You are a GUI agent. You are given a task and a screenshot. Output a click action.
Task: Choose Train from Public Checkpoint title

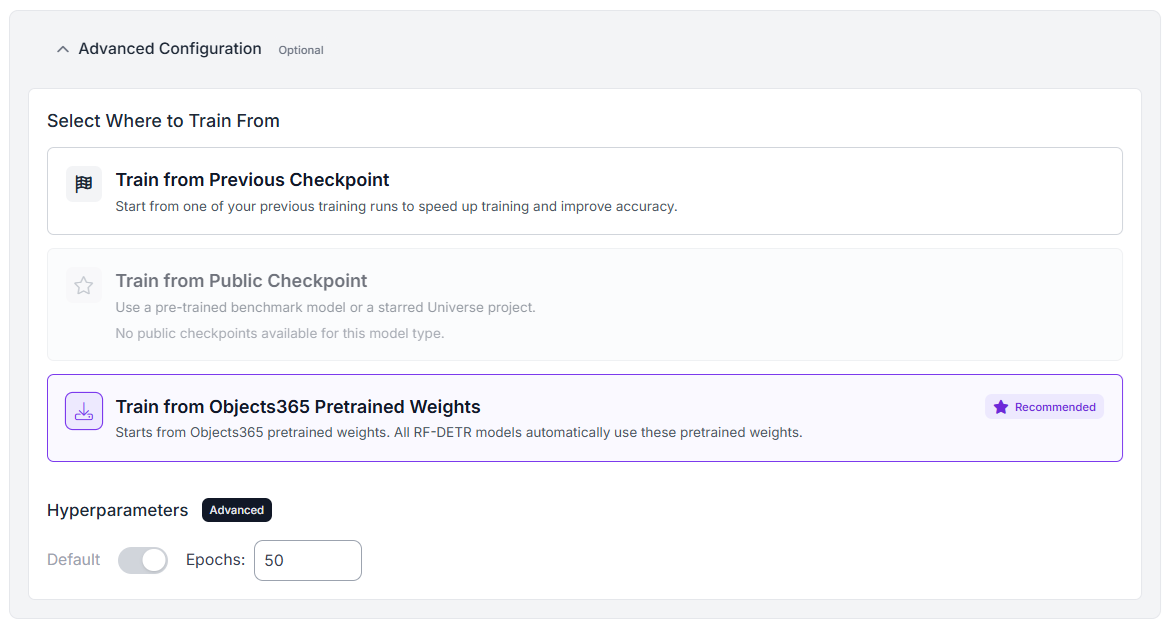pos(241,281)
